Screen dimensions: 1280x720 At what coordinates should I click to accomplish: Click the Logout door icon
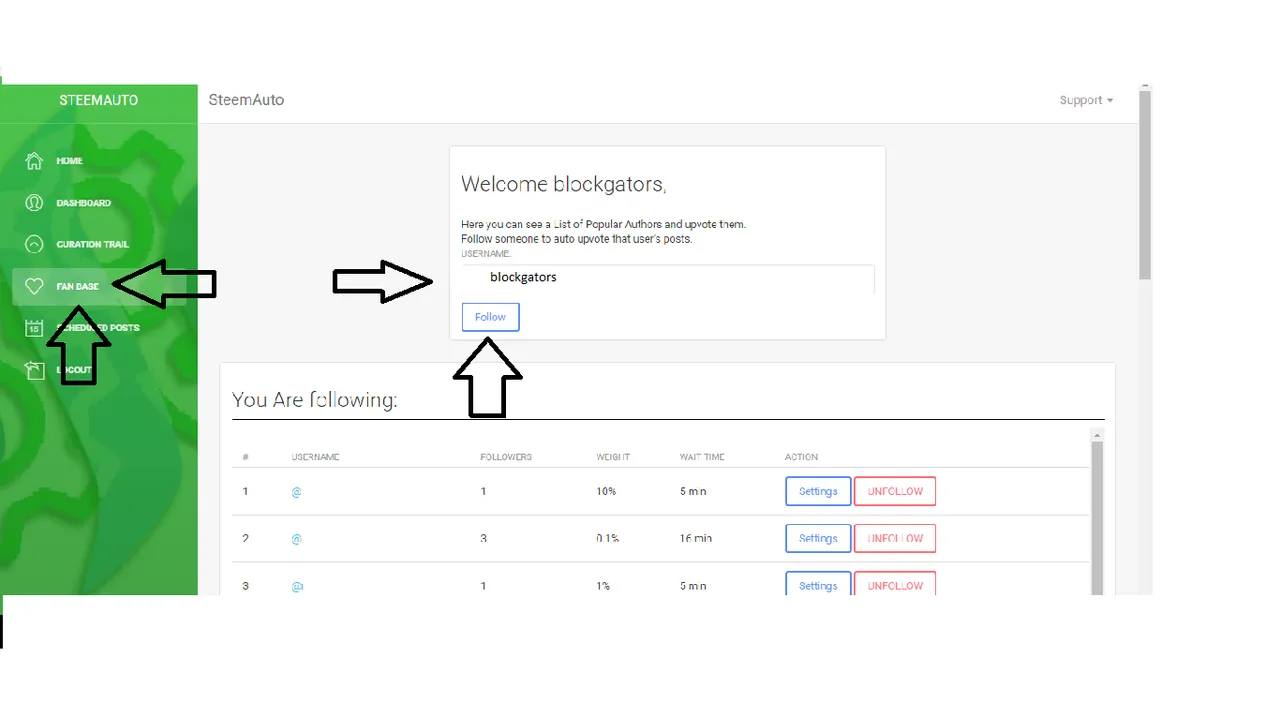(34, 370)
